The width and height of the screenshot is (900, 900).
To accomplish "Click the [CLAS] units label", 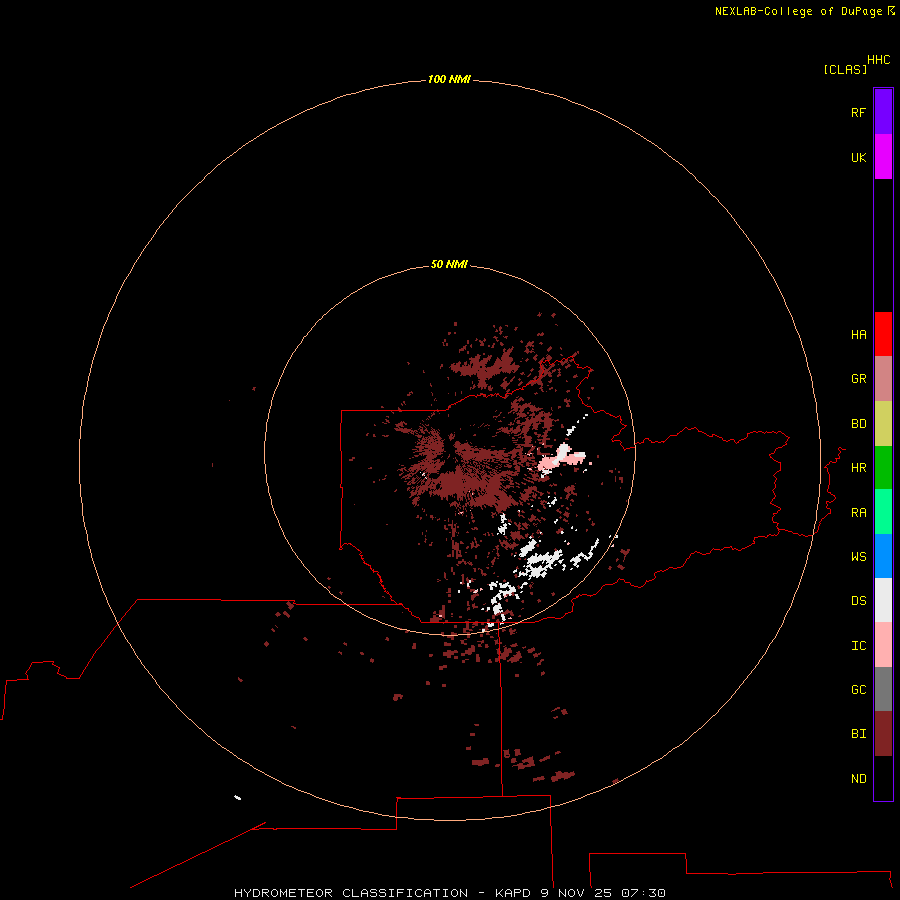I will (845, 69).
